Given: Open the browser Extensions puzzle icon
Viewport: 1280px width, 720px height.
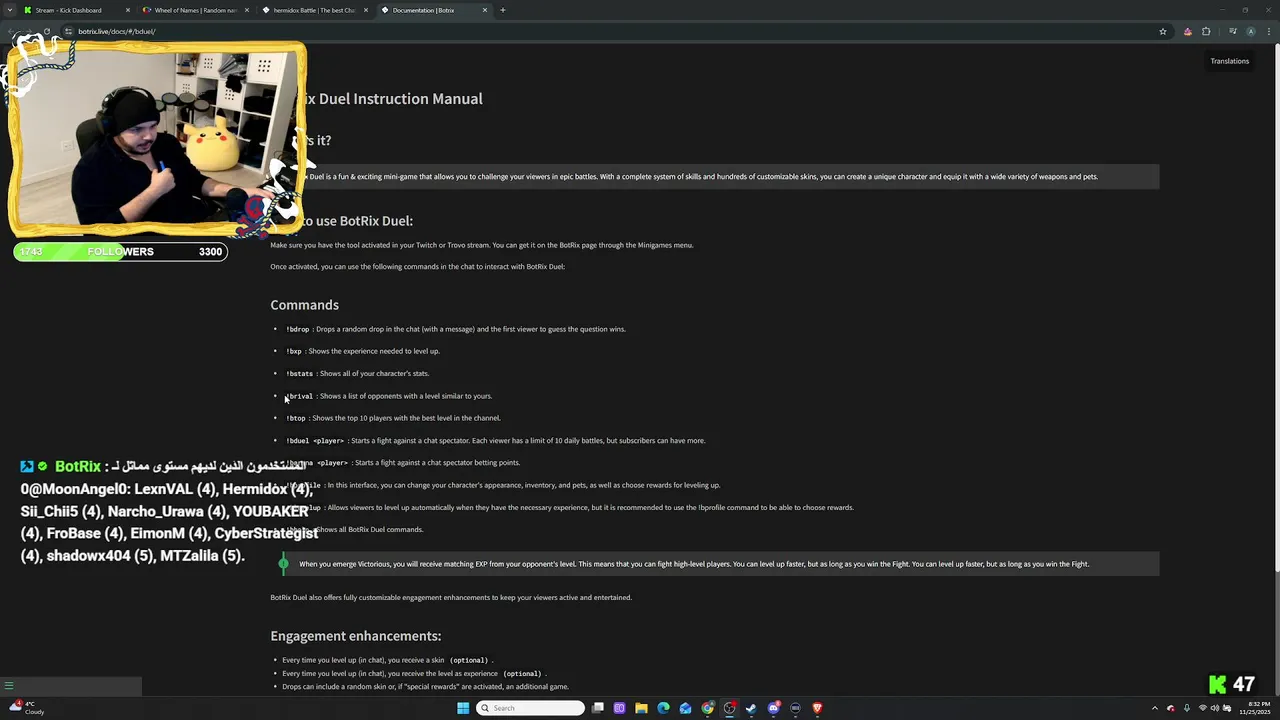Looking at the screenshot, I should [x=1206, y=31].
